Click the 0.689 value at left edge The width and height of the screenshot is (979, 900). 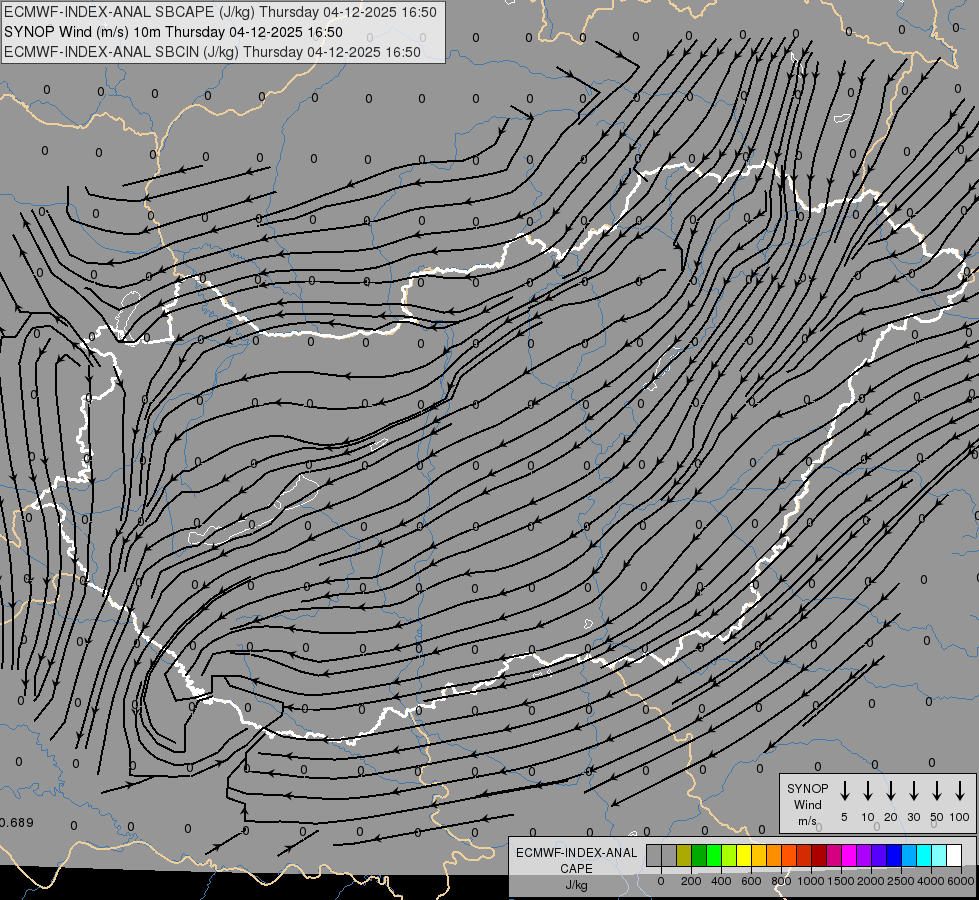(17, 823)
